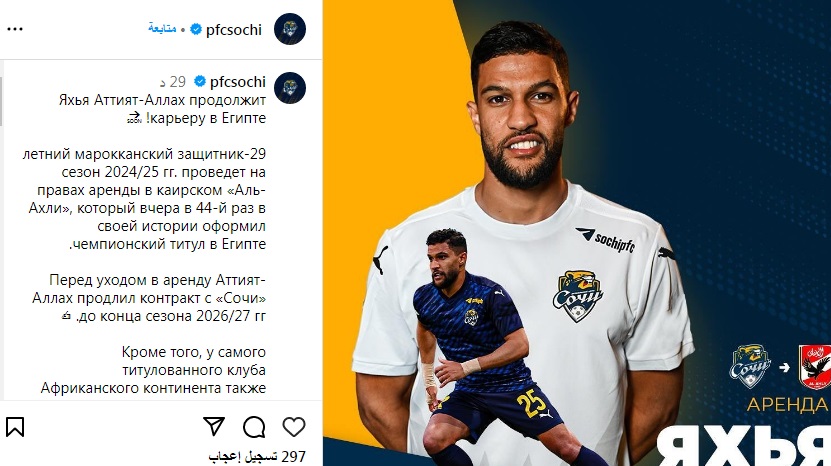Click pfcsochi avatar beside the caption
Viewport: 831px width, 466px height.
click(290, 87)
